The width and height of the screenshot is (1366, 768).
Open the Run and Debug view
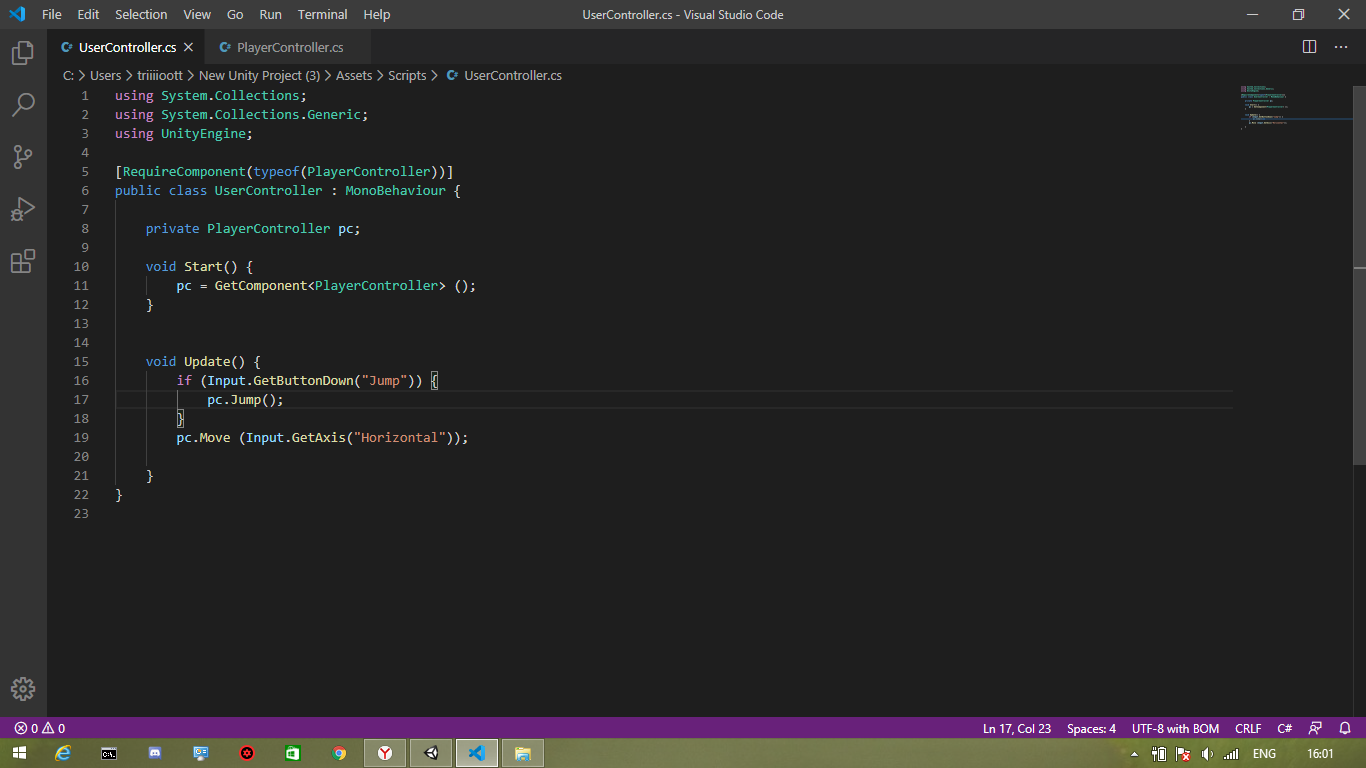click(23, 208)
